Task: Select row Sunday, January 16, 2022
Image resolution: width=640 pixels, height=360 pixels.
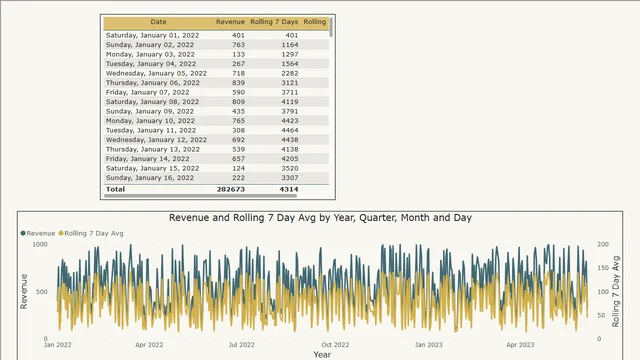Action: [x=216, y=178]
